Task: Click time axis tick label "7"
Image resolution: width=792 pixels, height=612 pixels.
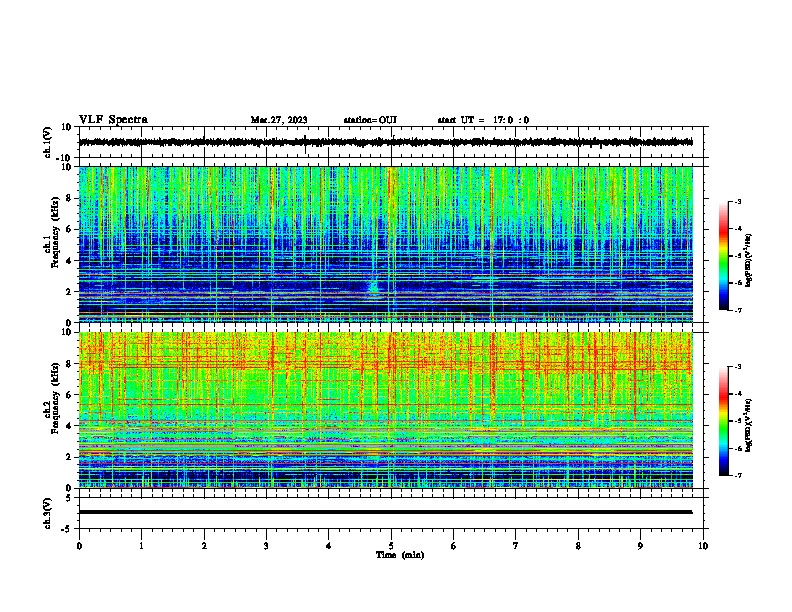Action: (516, 546)
